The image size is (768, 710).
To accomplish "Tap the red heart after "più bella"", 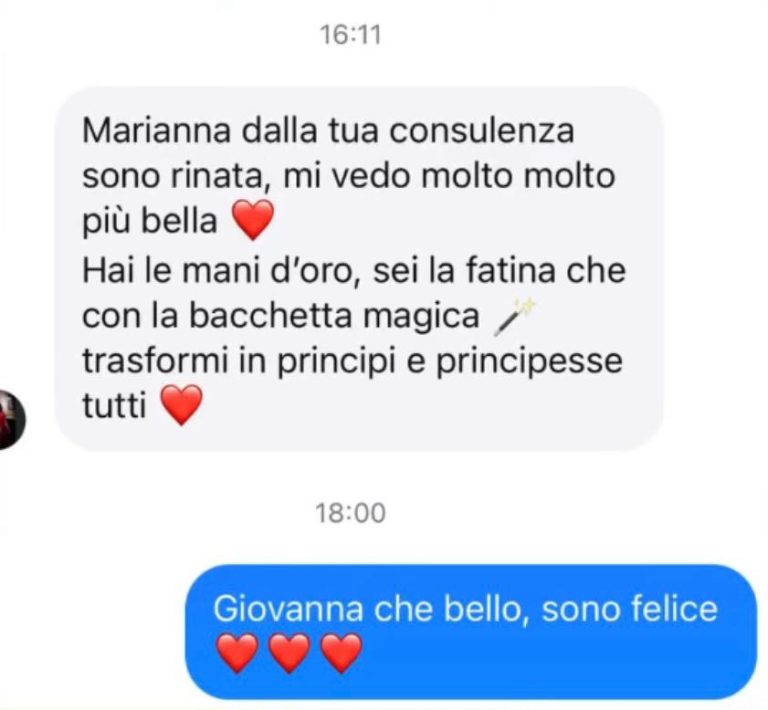I will [253, 219].
